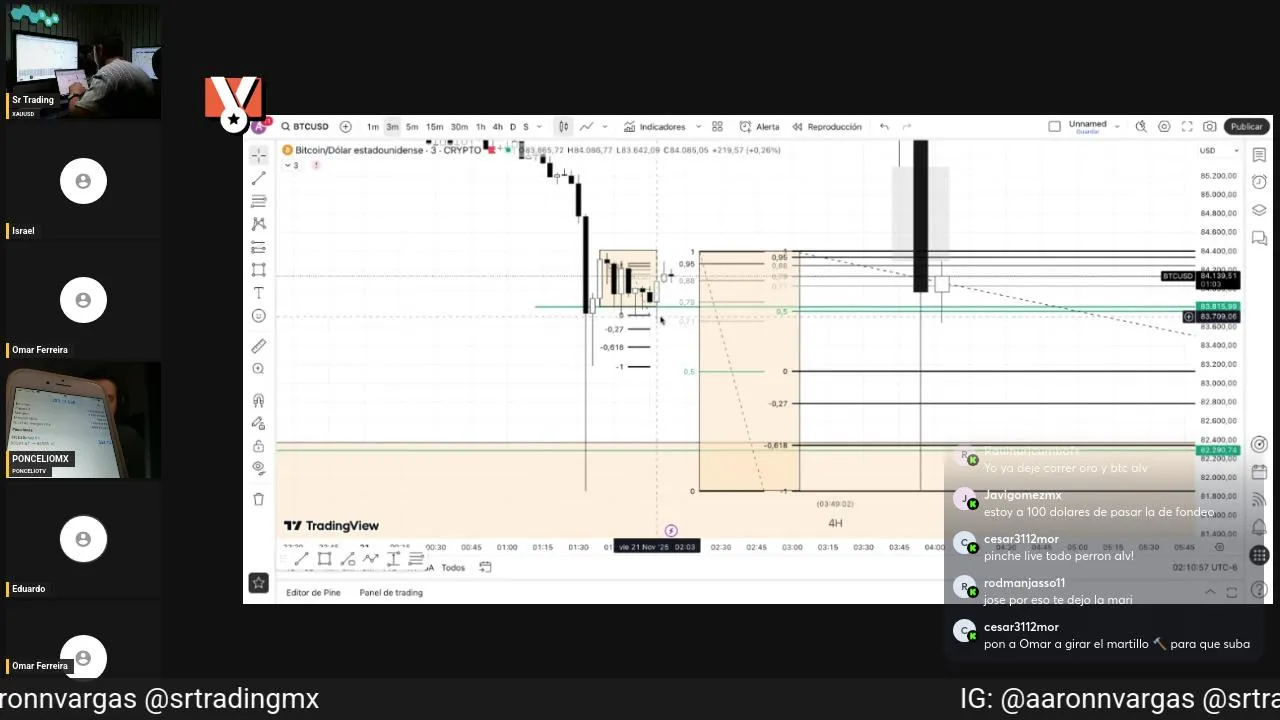Select the ruler measure tool
1280x720 pixels.
259,346
